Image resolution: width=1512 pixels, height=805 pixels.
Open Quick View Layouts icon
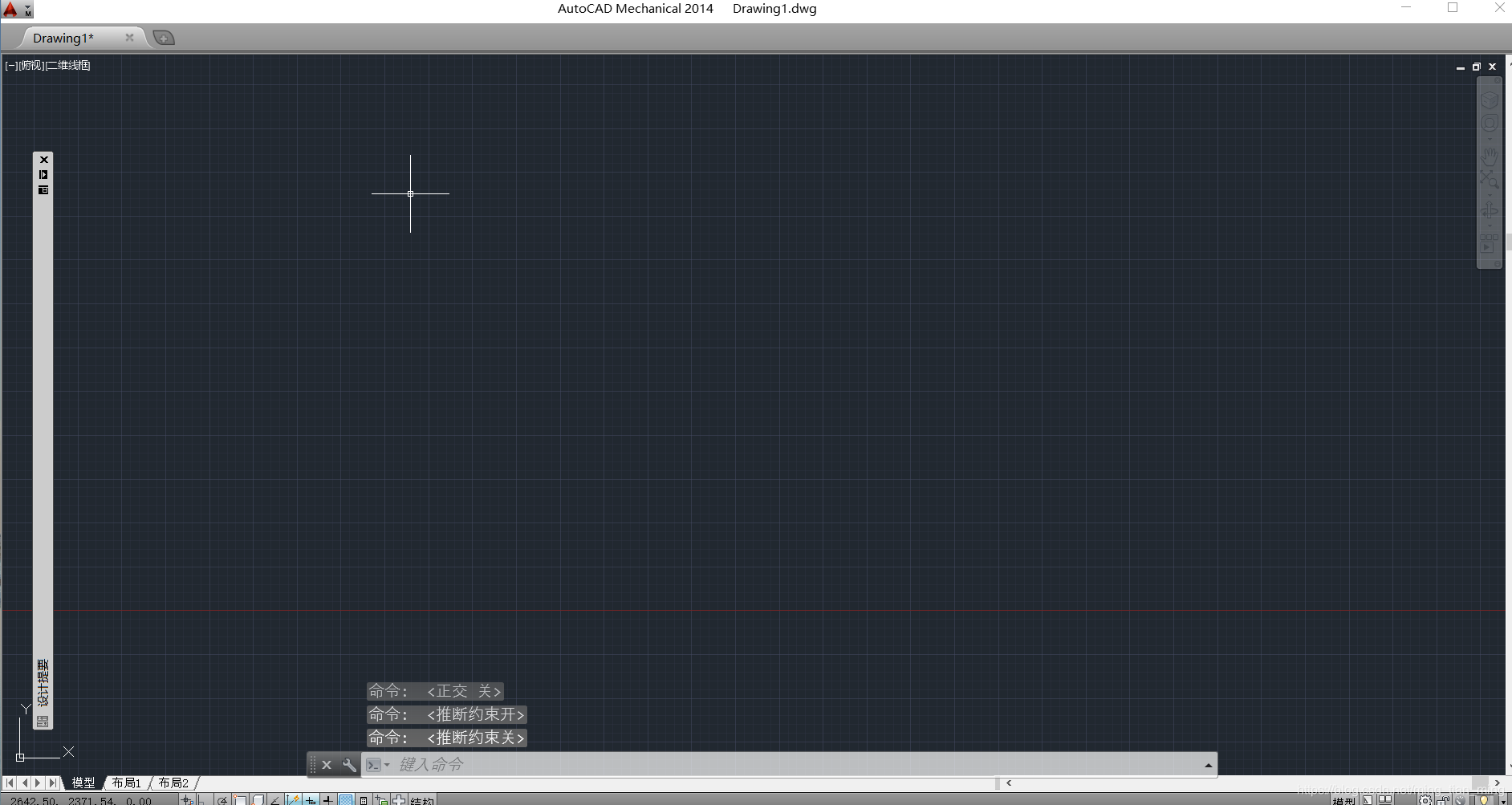(1368, 799)
